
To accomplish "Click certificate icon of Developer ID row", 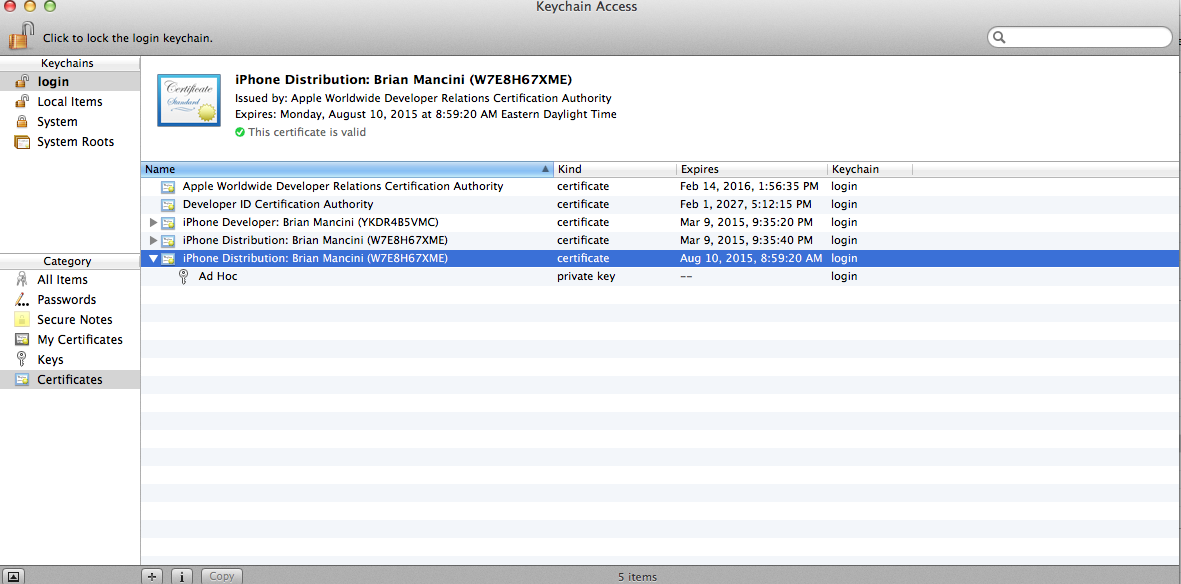I will coord(169,204).
